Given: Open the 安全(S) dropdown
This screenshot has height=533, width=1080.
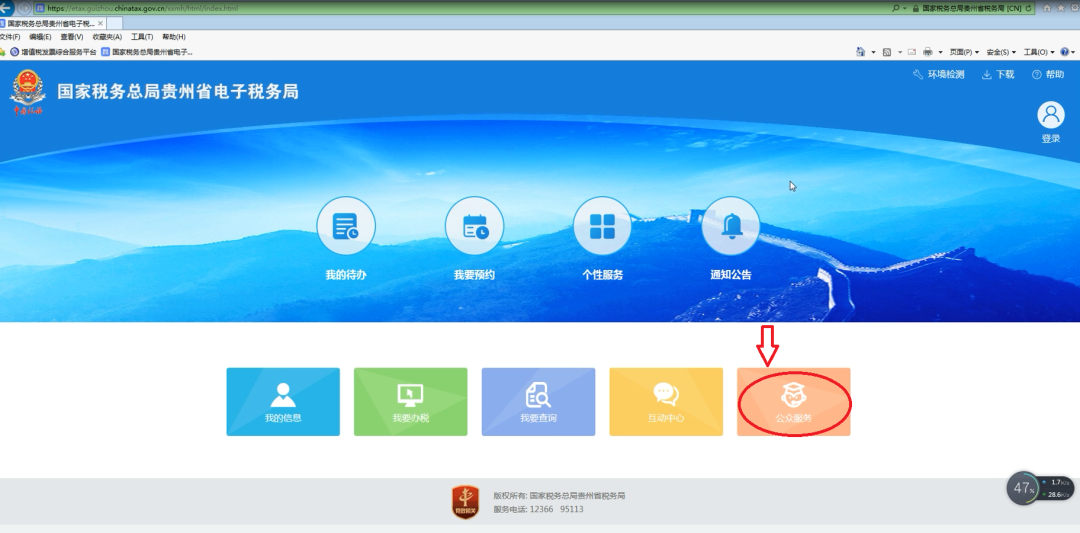Looking at the screenshot, I should click(1001, 52).
